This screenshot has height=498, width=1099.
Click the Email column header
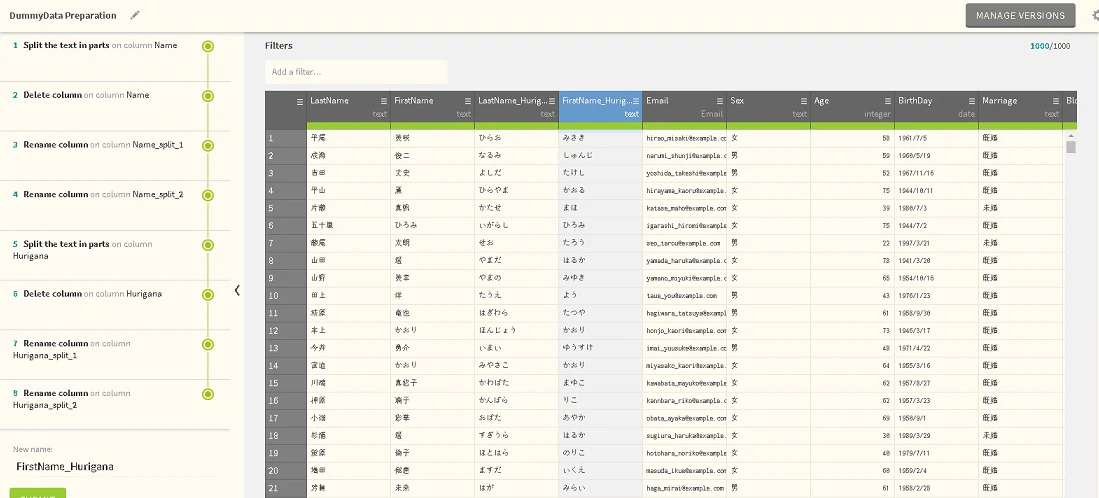pyautogui.click(x=684, y=106)
